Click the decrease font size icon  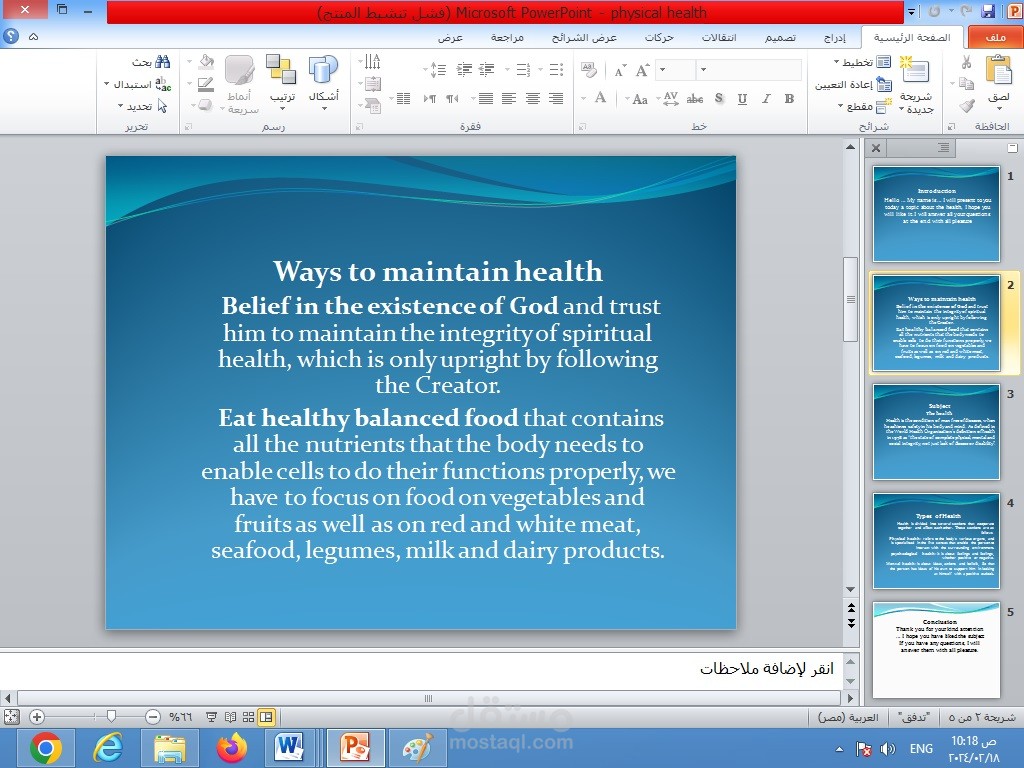click(x=620, y=70)
